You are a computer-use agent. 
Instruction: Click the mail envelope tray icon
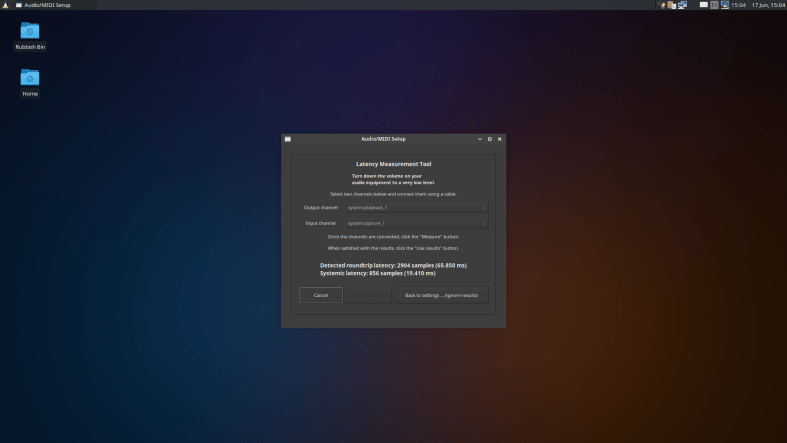tap(704, 5)
